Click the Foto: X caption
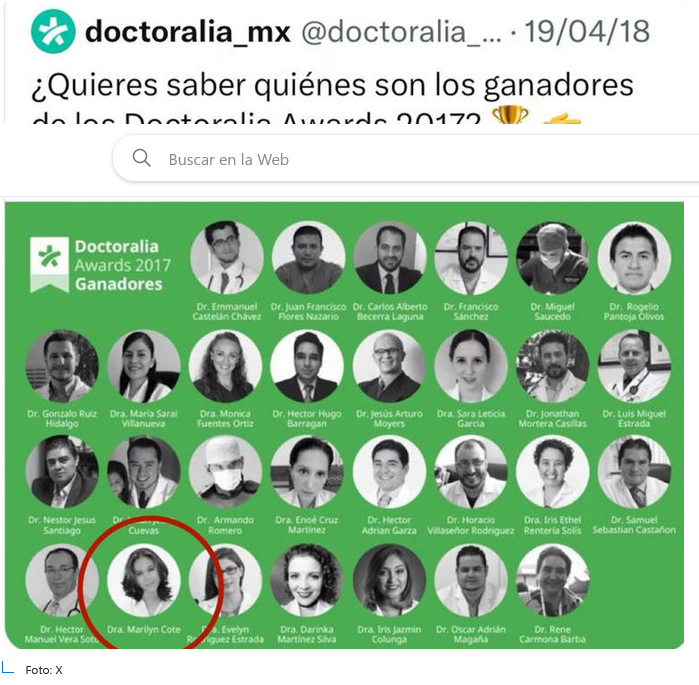The width and height of the screenshot is (699, 685). point(44,670)
